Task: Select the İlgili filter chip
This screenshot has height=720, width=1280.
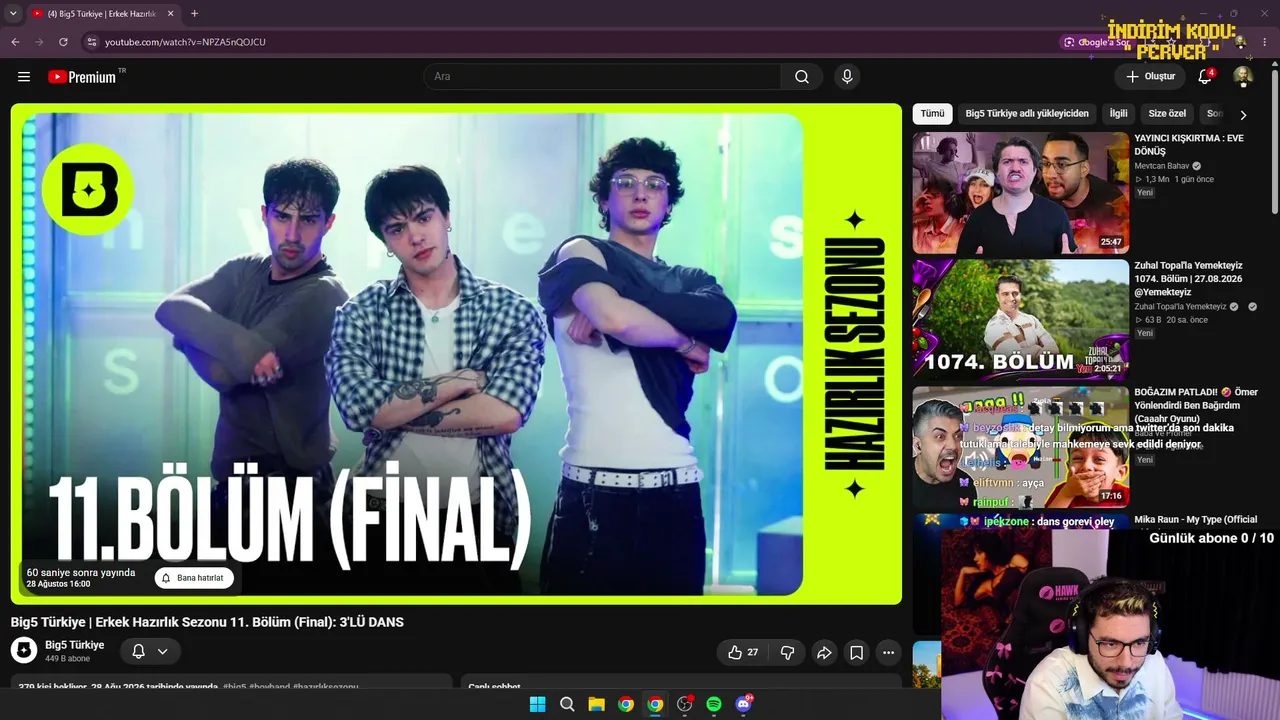Action: click(1118, 114)
